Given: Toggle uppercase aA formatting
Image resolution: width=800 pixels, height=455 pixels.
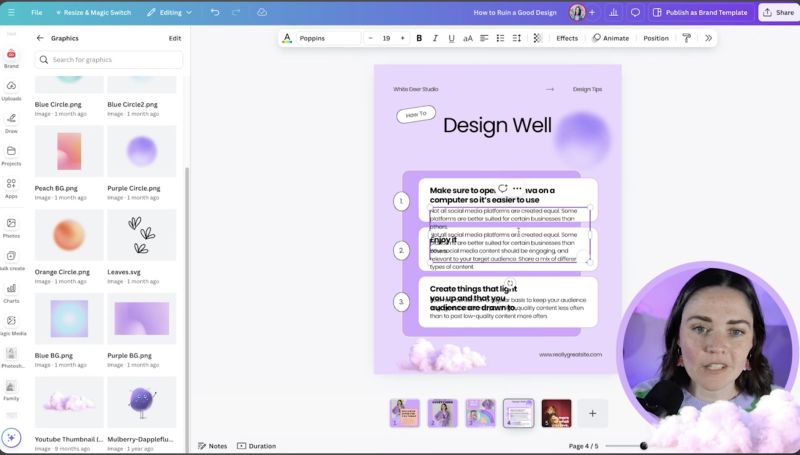Looking at the screenshot, I should click(467, 38).
